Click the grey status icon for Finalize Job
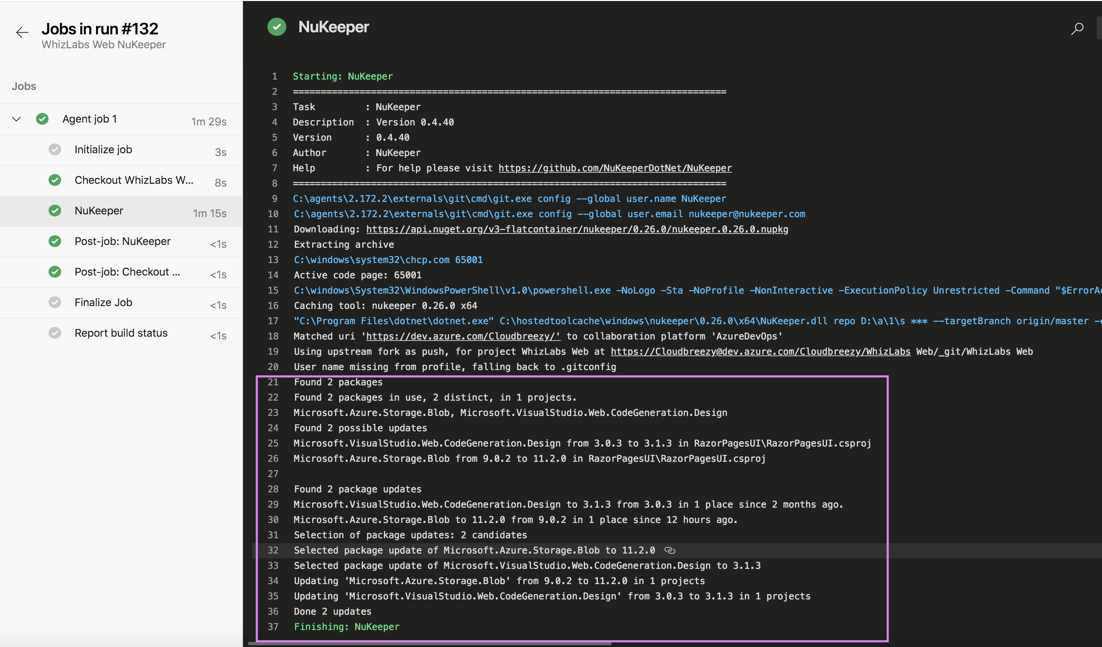 point(55,302)
